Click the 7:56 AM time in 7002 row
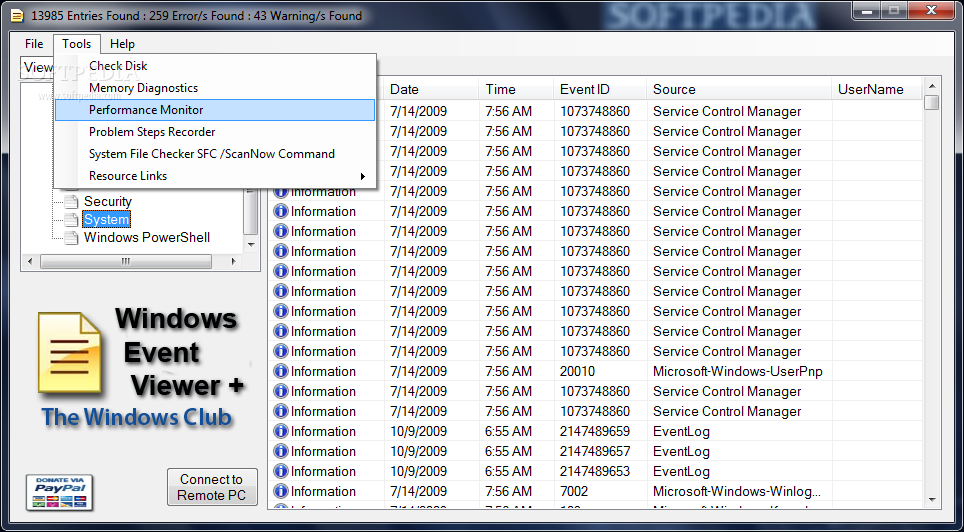 (x=508, y=491)
